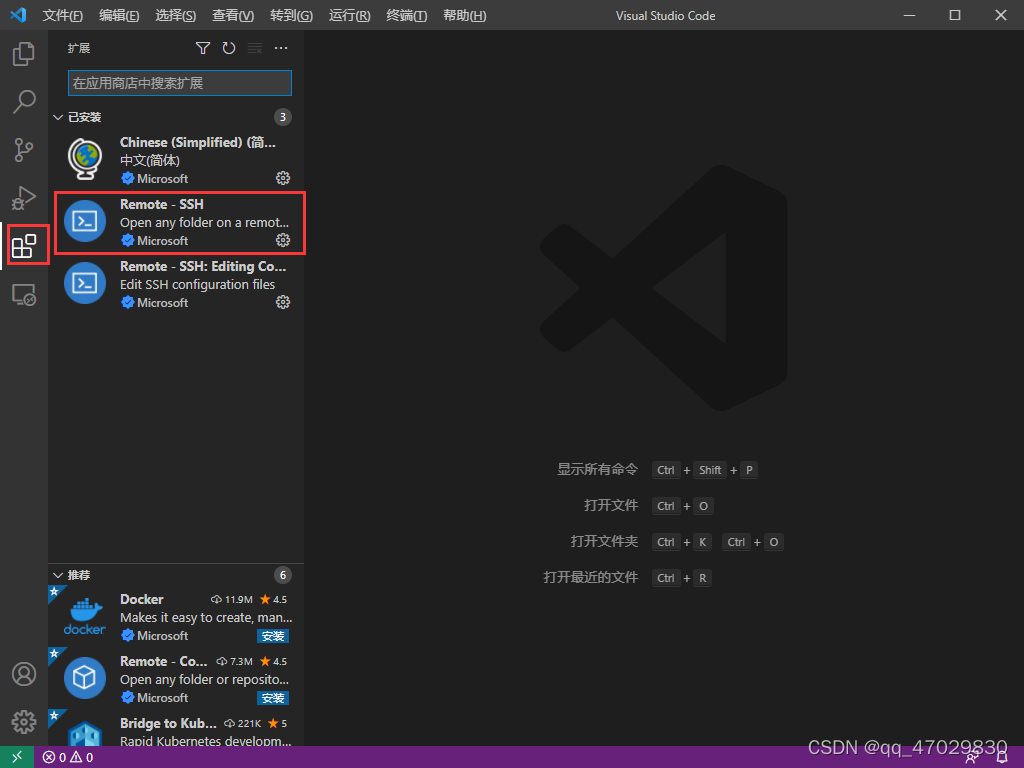Open the 转到(G) menu

click(291, 15)
